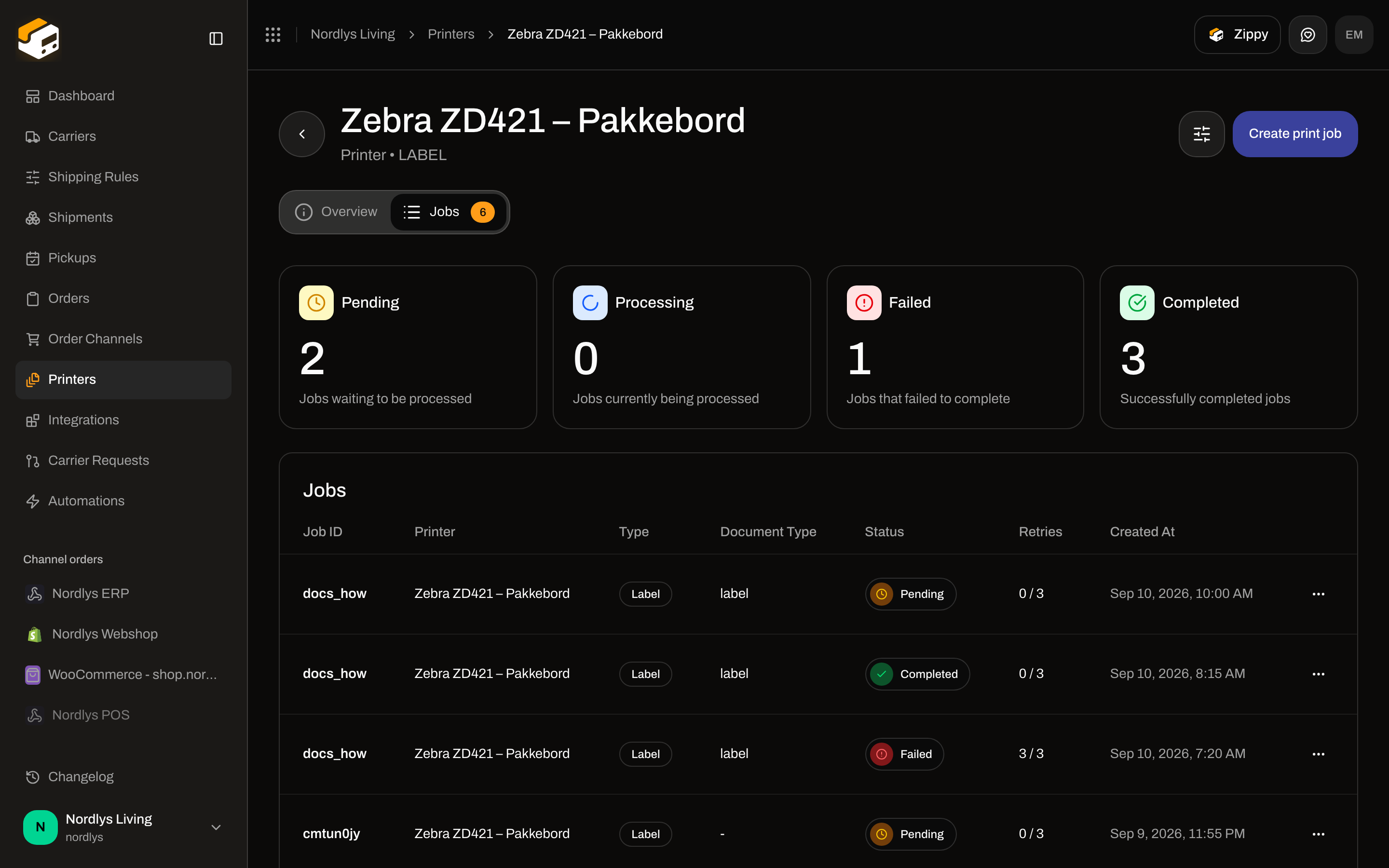
Task: Go to Automations
Action: point(123,501)
